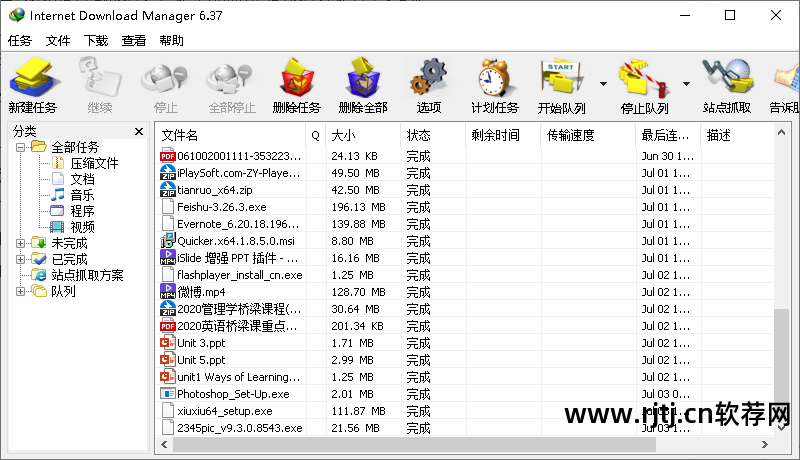Viewport: 800px width, 460px height.
Task: Open the 查看 menu
Action: pos(134,40)
